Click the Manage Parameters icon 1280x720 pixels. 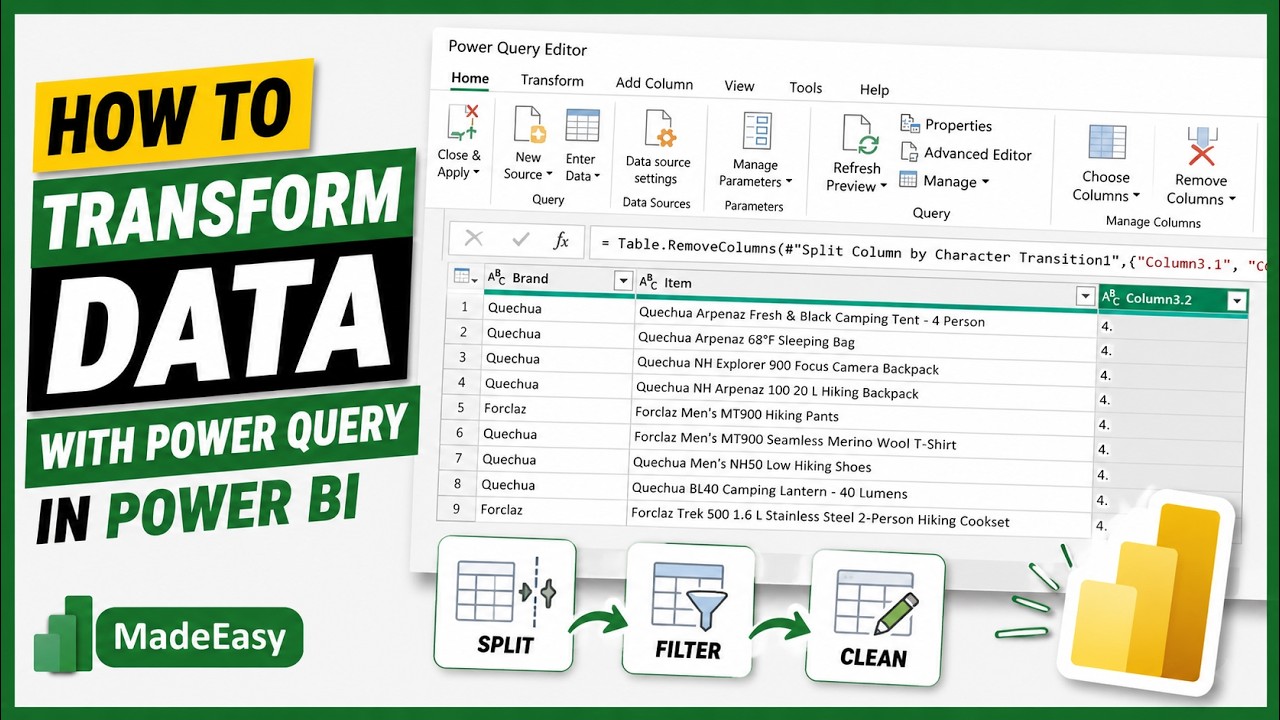(757, 132)
